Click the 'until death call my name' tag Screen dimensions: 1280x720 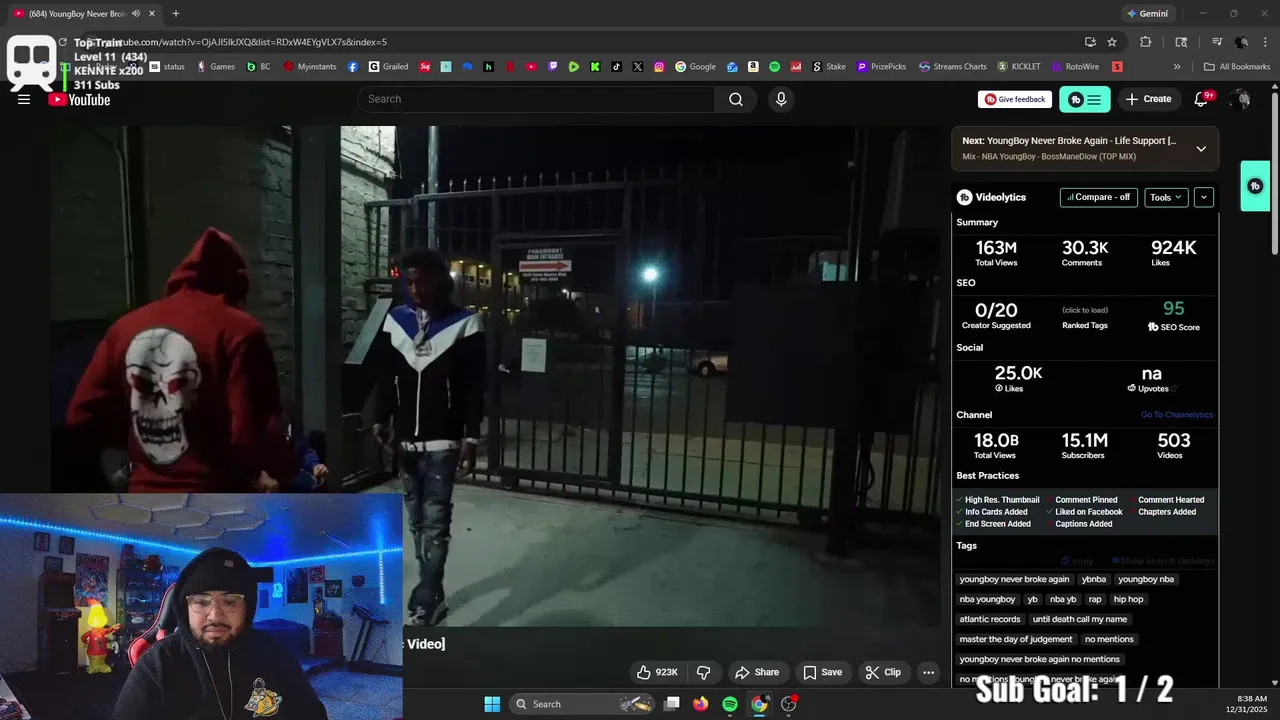point(1080,619)
